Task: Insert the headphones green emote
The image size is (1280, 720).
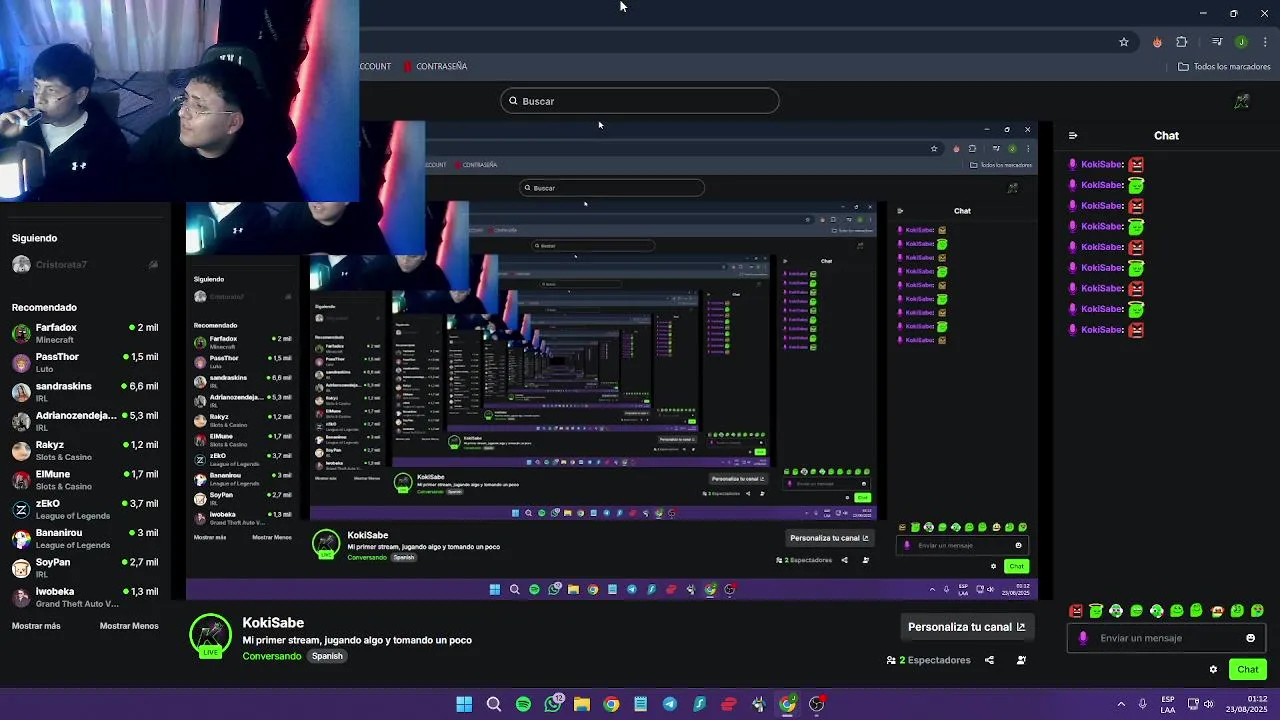Action: [1116, 611]
